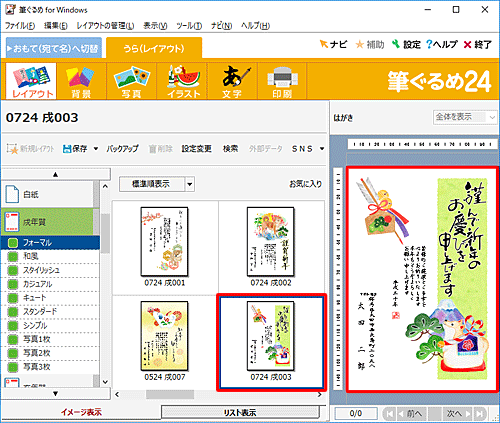Click the 検索 search button
Viewport: 500px width, 423px height.
(230, 149)
